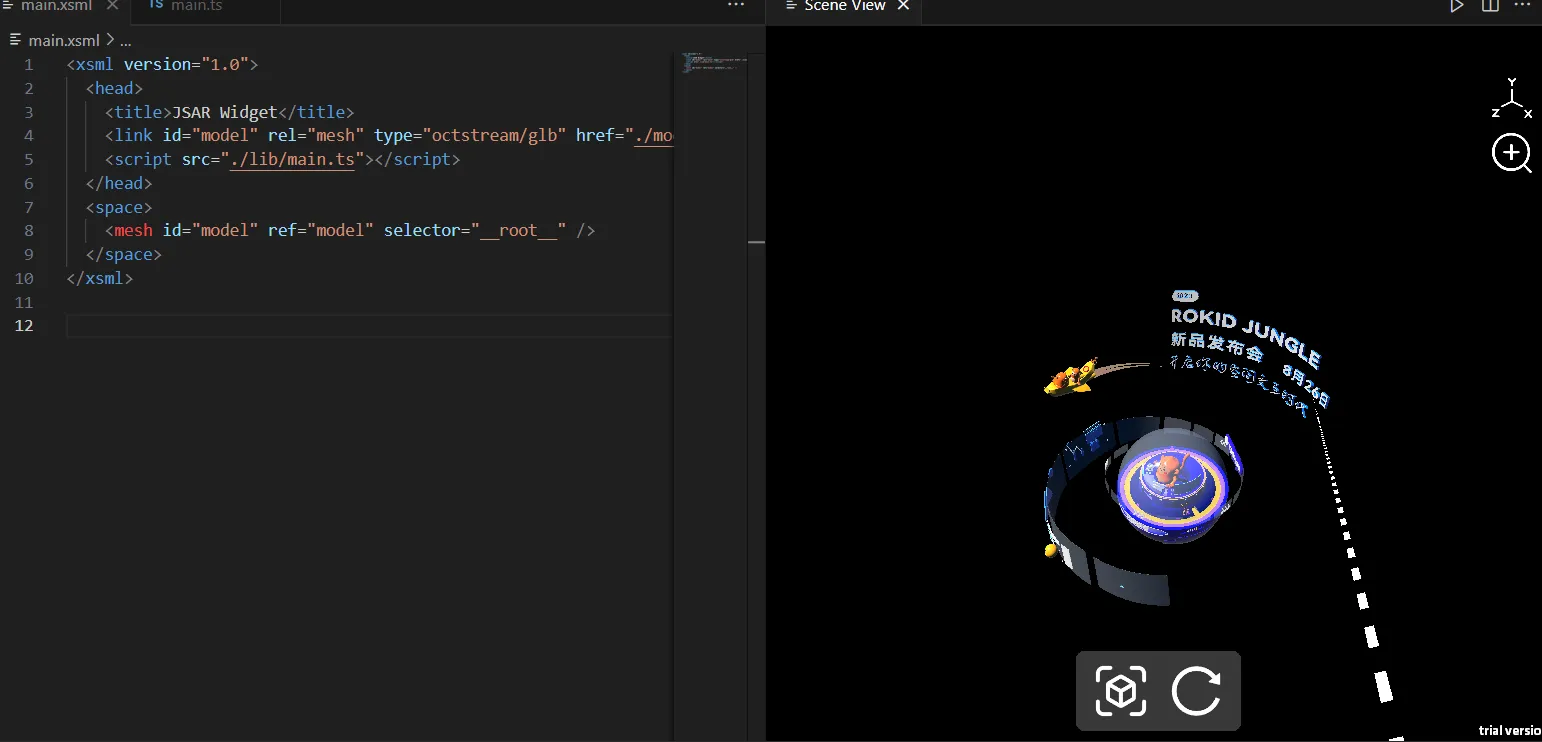Close the Scene View tab

(x=903, y=6)
